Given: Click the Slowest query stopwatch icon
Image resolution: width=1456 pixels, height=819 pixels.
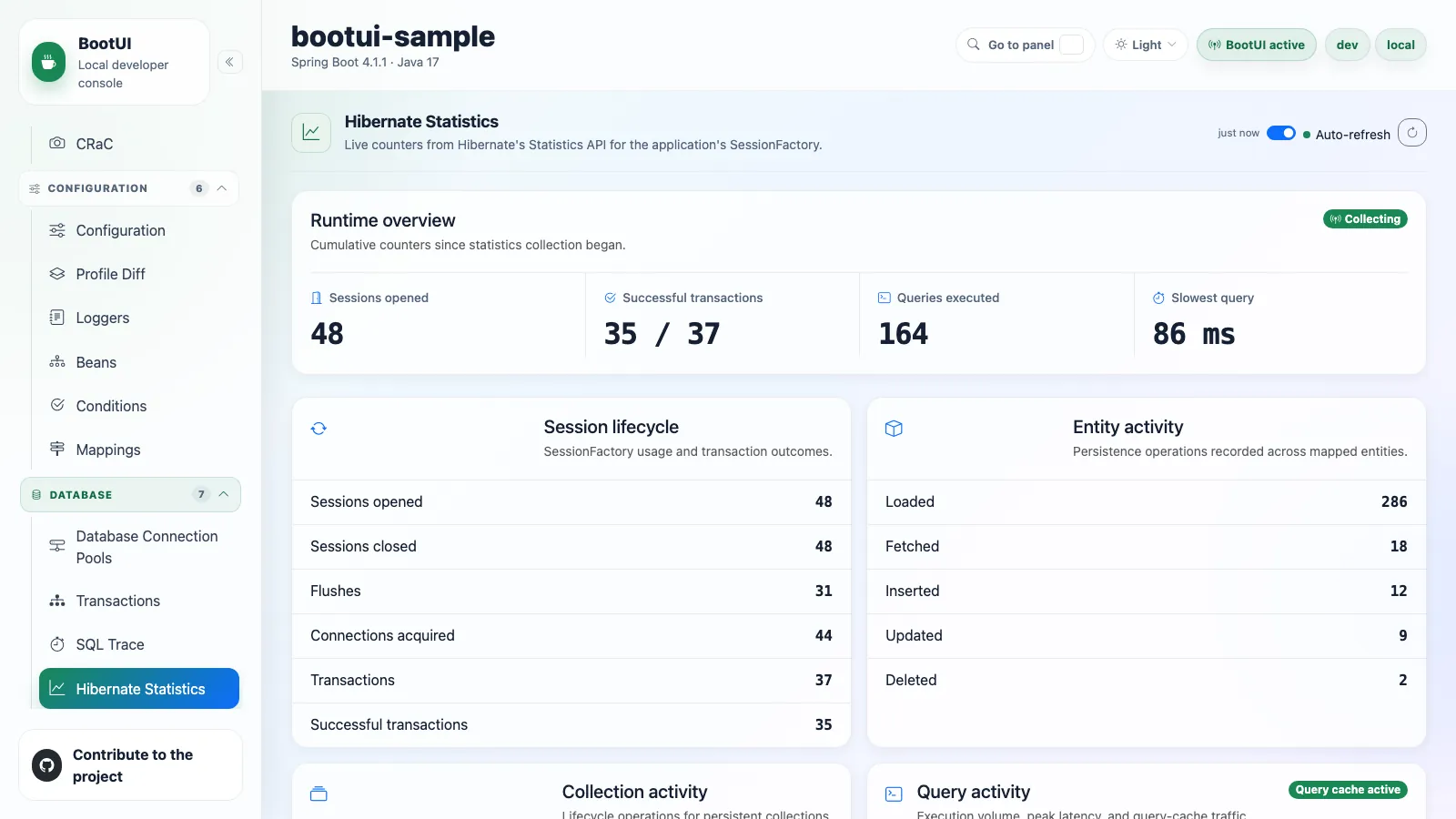Looking at the screenshot, I should point(1158,298).
